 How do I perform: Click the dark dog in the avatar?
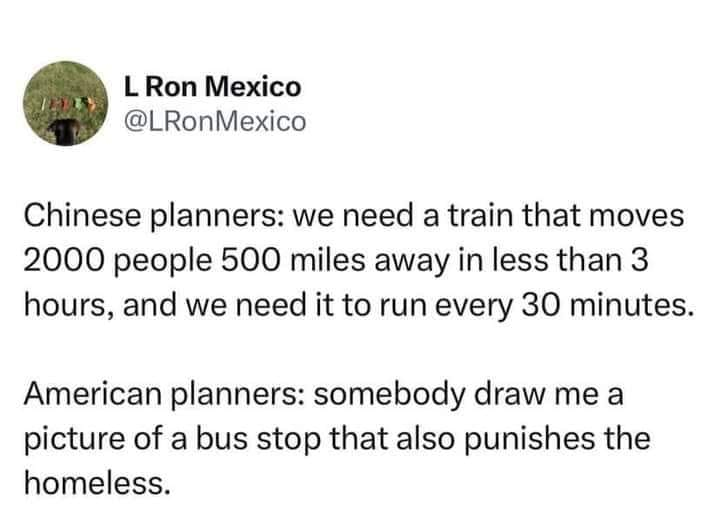tap(63, 132)
